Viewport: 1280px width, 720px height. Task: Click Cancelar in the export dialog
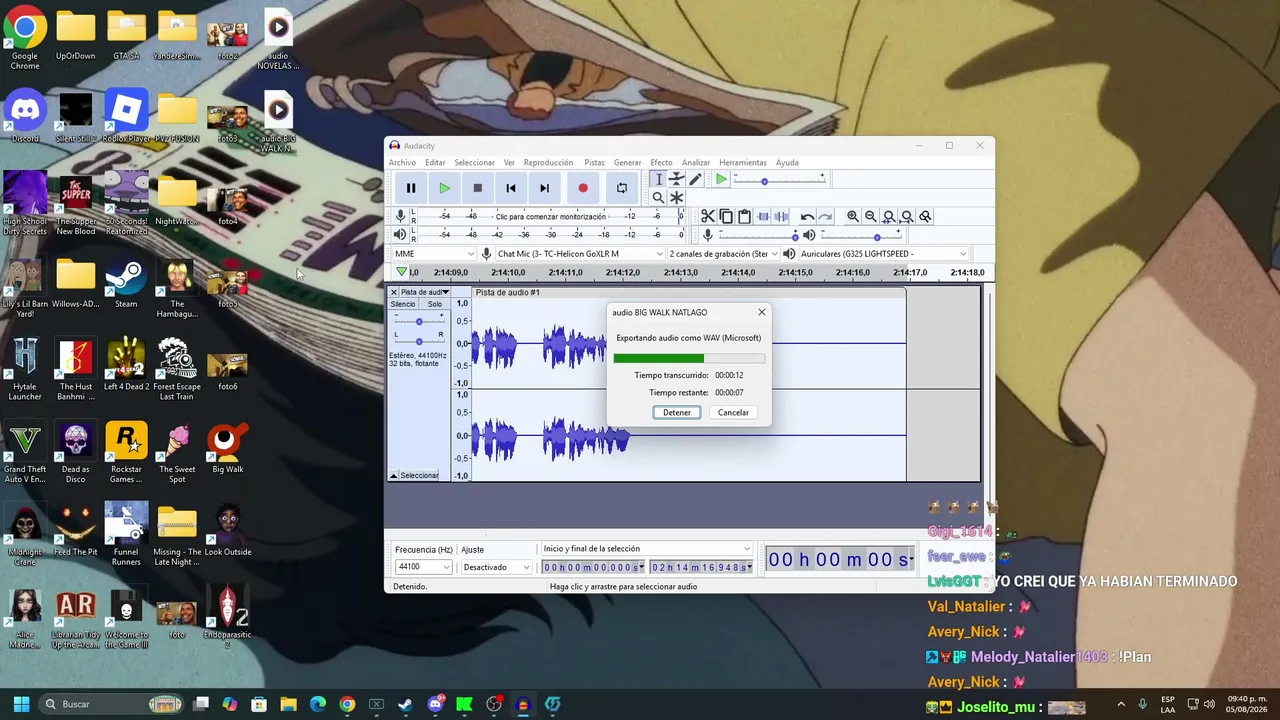[x=733, y=412]
